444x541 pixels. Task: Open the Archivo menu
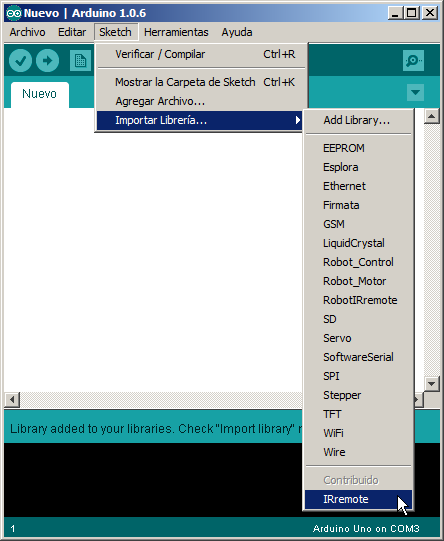pos(28,32)
